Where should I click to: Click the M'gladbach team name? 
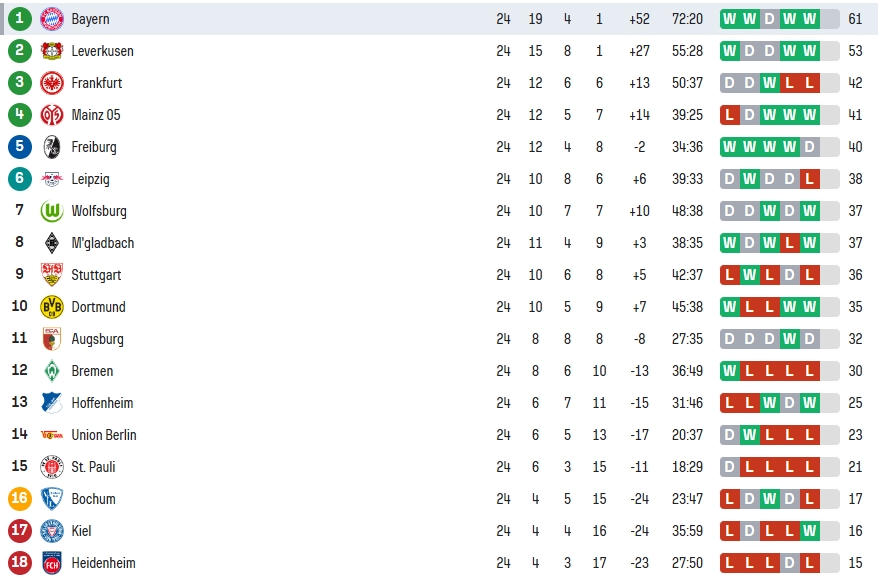pos(102,243)
